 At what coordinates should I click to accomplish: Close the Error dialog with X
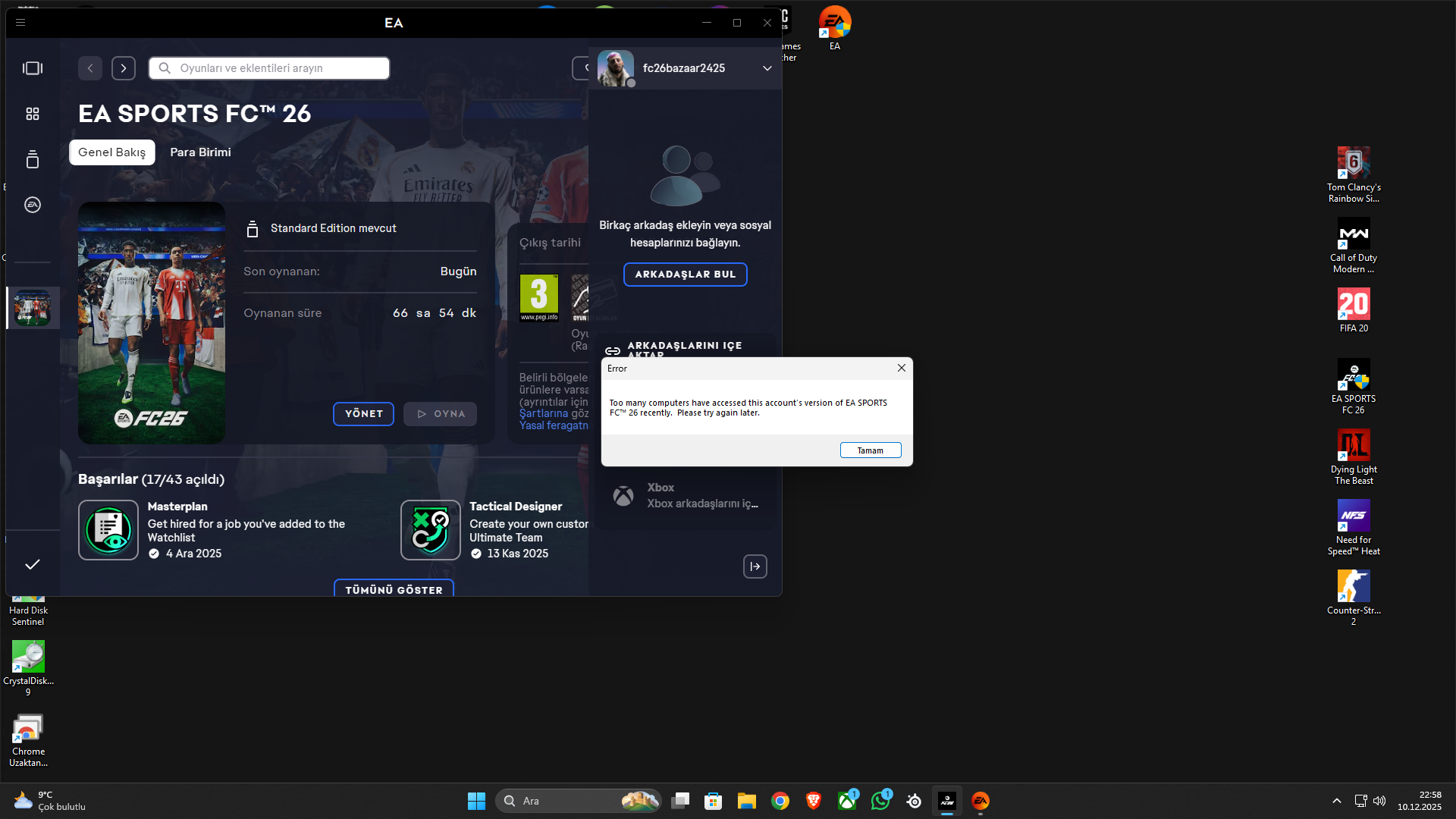pyautogui.click(x=902, y=368)
